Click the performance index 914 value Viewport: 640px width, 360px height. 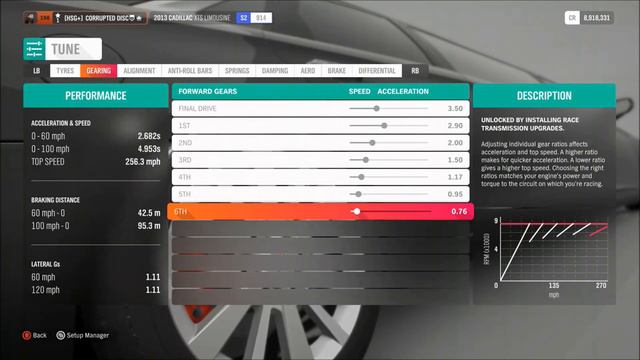(261, 18)
